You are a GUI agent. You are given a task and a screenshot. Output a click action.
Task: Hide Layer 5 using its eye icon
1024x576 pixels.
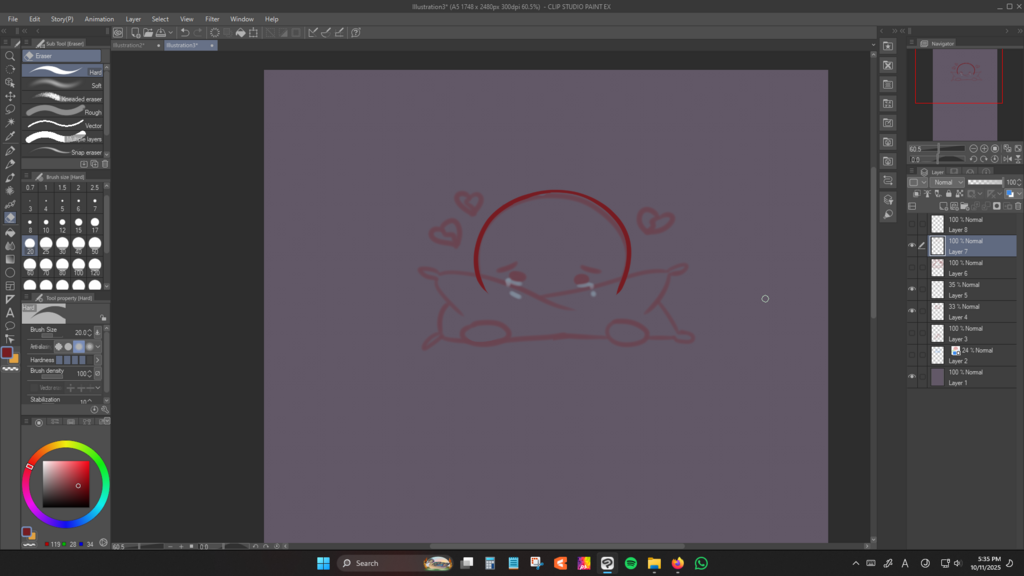click(x=911, y=289)
